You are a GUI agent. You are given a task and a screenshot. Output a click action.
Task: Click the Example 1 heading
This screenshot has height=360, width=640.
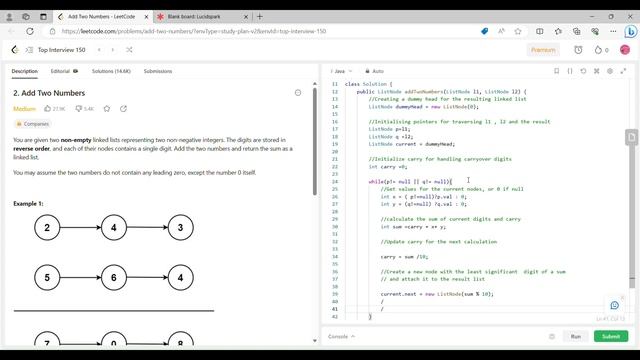pos(28,203)
